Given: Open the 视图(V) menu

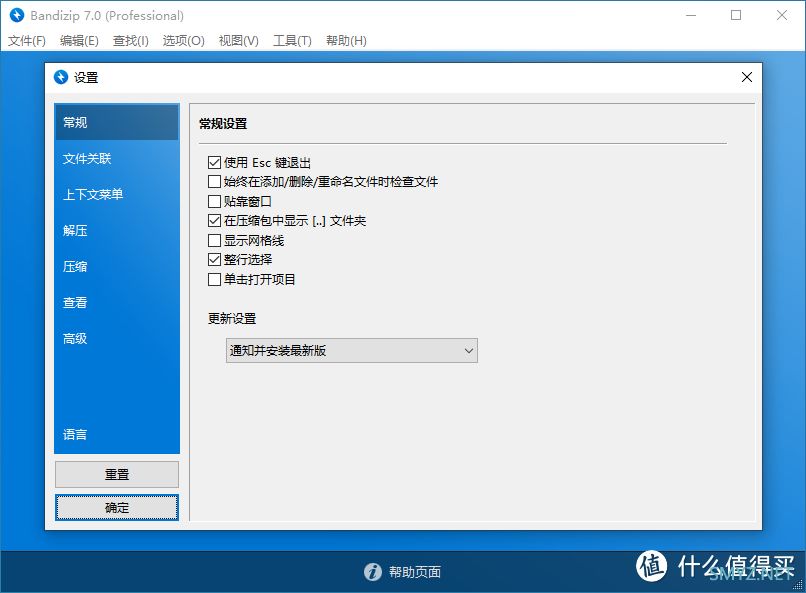Looking at the screenshot, I should point(239,41).
